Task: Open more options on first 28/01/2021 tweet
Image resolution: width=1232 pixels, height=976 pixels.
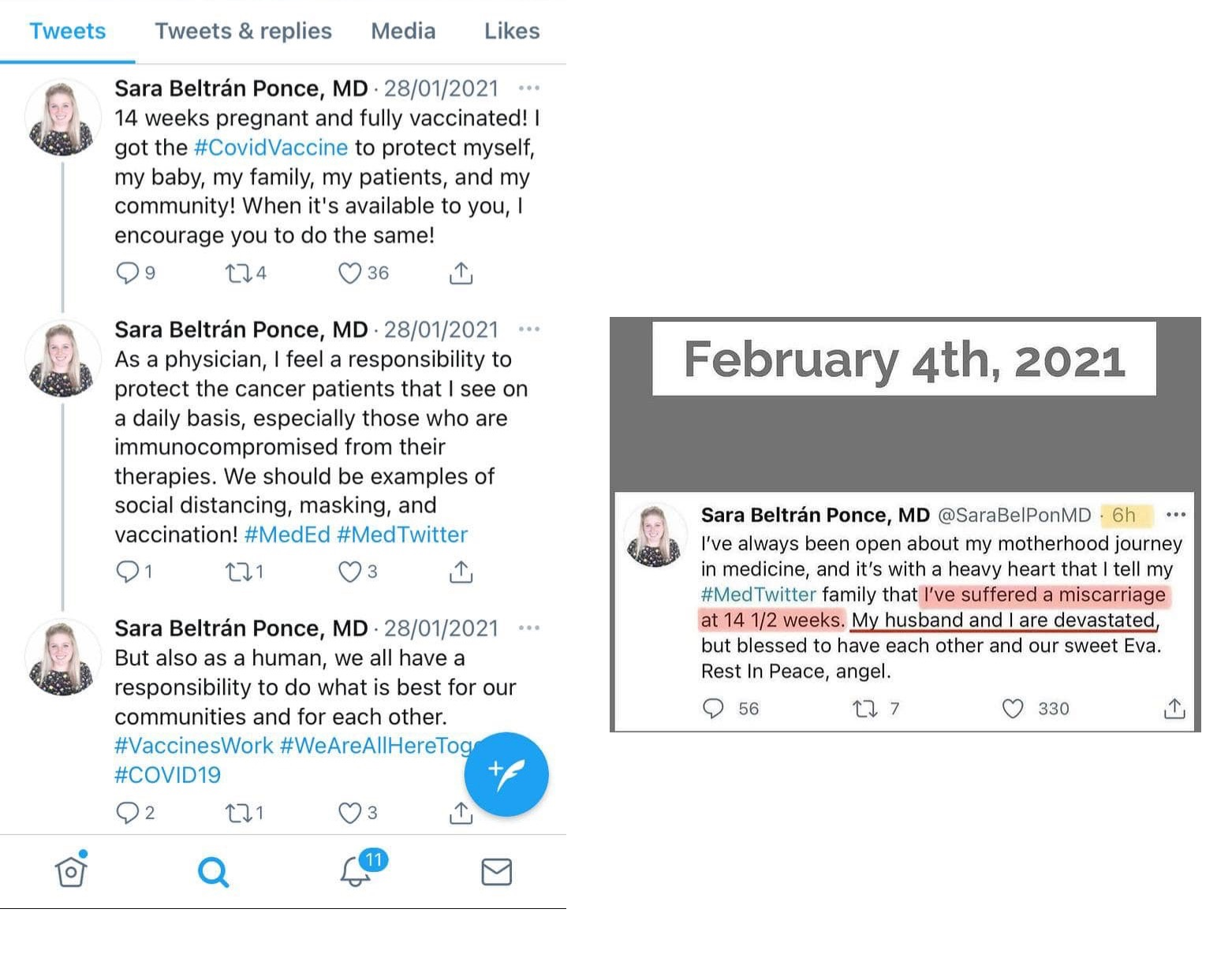Action: pos(529,88)
